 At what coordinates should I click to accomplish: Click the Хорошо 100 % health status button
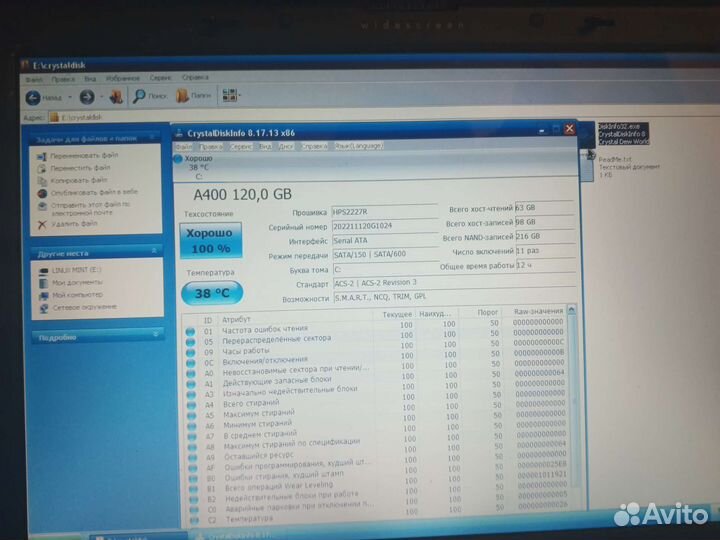(x=211, y=241)
